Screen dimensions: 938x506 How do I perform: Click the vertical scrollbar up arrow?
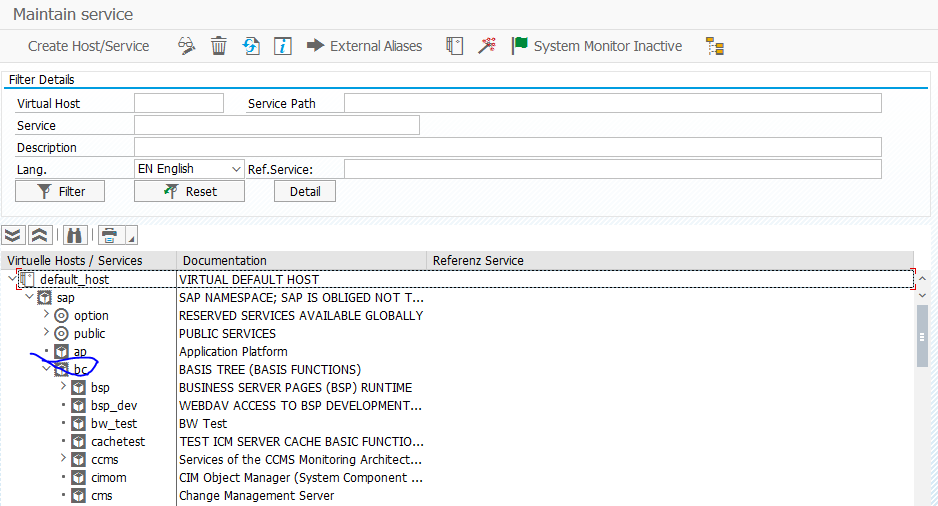(922, 279)
